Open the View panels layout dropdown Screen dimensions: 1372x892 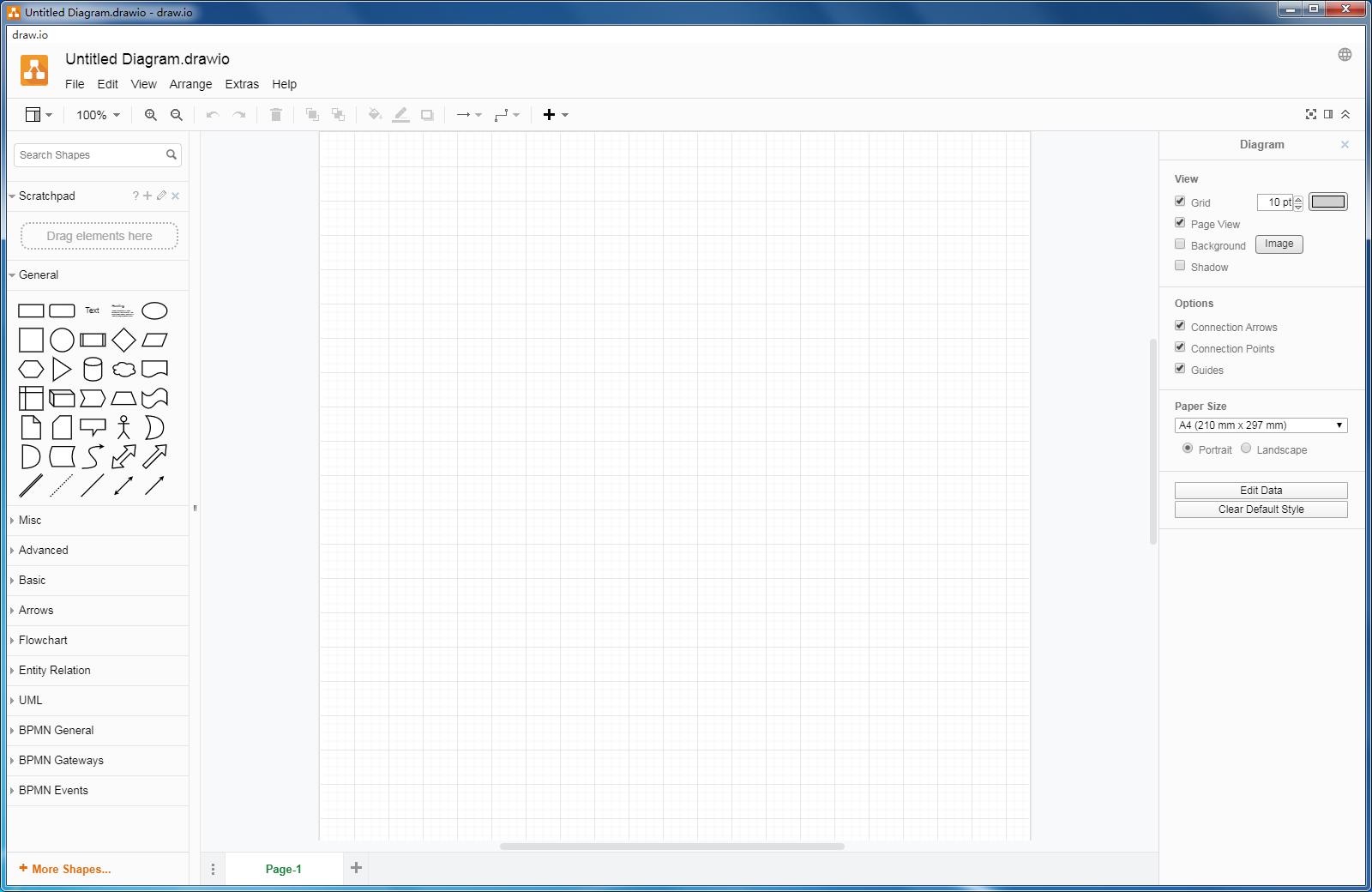click(x=39, y=115)
